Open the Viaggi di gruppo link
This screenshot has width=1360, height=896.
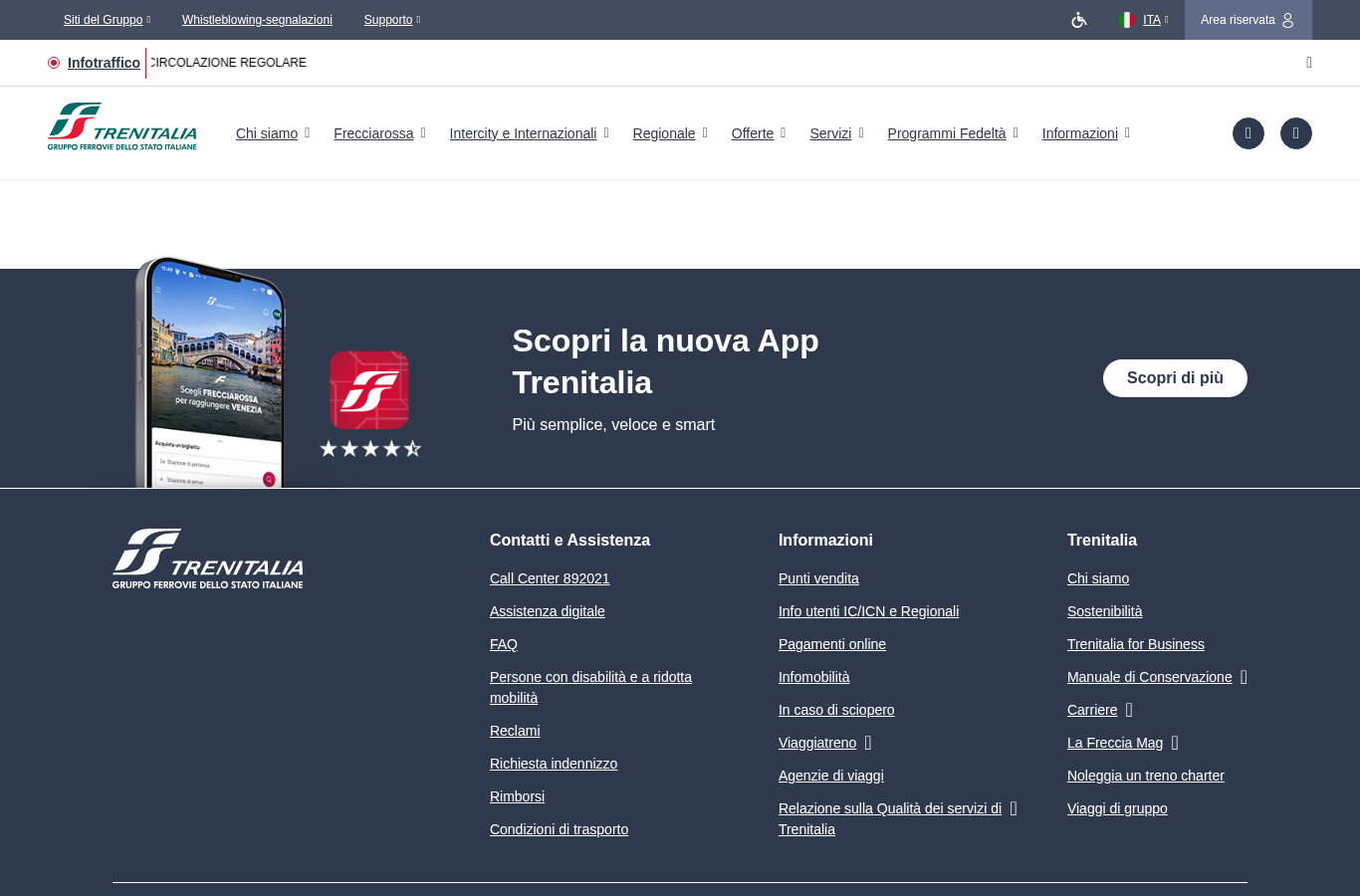[x=1117, y=808]
